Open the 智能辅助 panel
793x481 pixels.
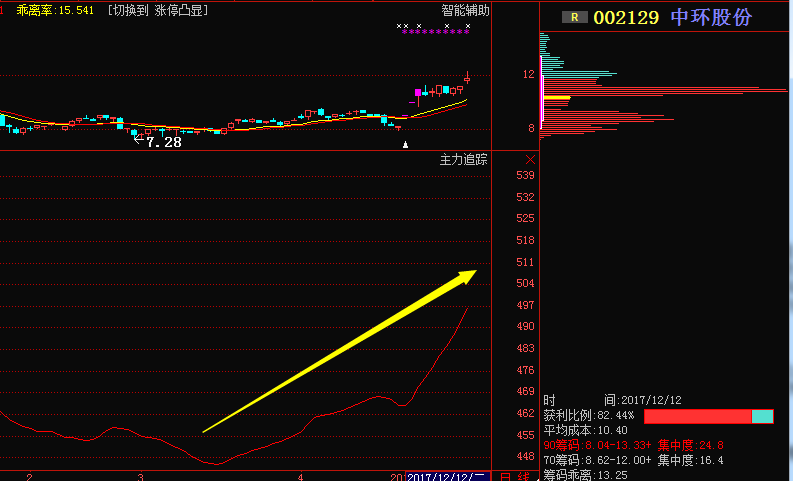click(466, 10)
